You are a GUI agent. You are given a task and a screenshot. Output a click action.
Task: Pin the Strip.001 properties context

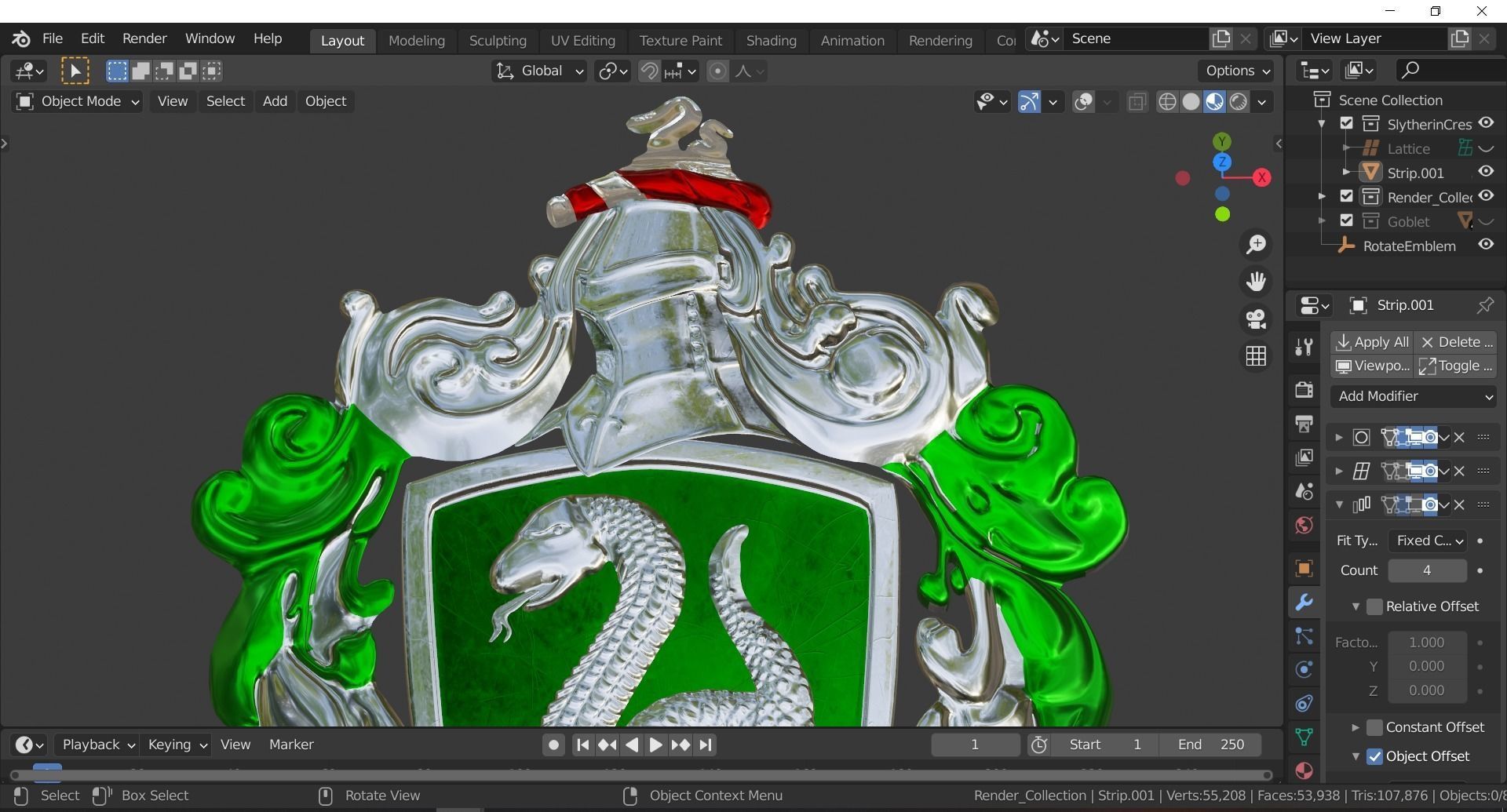pos(1485,305)
